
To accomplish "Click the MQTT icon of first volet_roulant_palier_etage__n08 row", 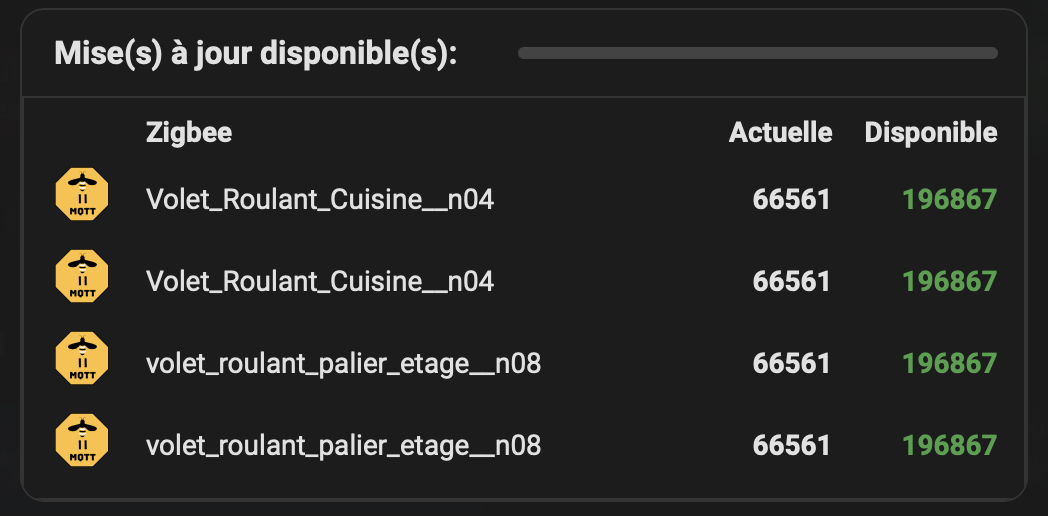I will (82, 358).
